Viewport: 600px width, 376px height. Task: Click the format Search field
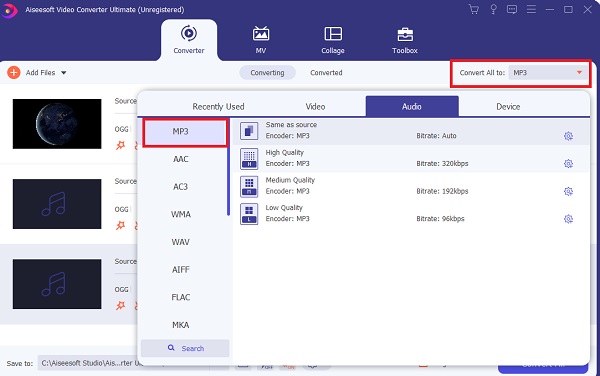pyautogui.click(x=185, y=348)
